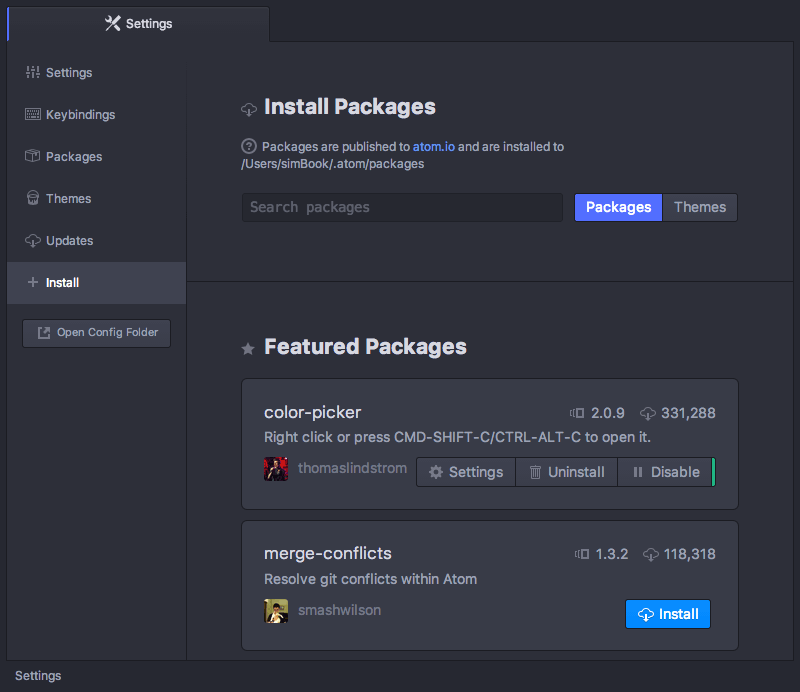Viewport: 800px width, 692px height.
Task: Disable the color-picker package
Action: point(666,471)
